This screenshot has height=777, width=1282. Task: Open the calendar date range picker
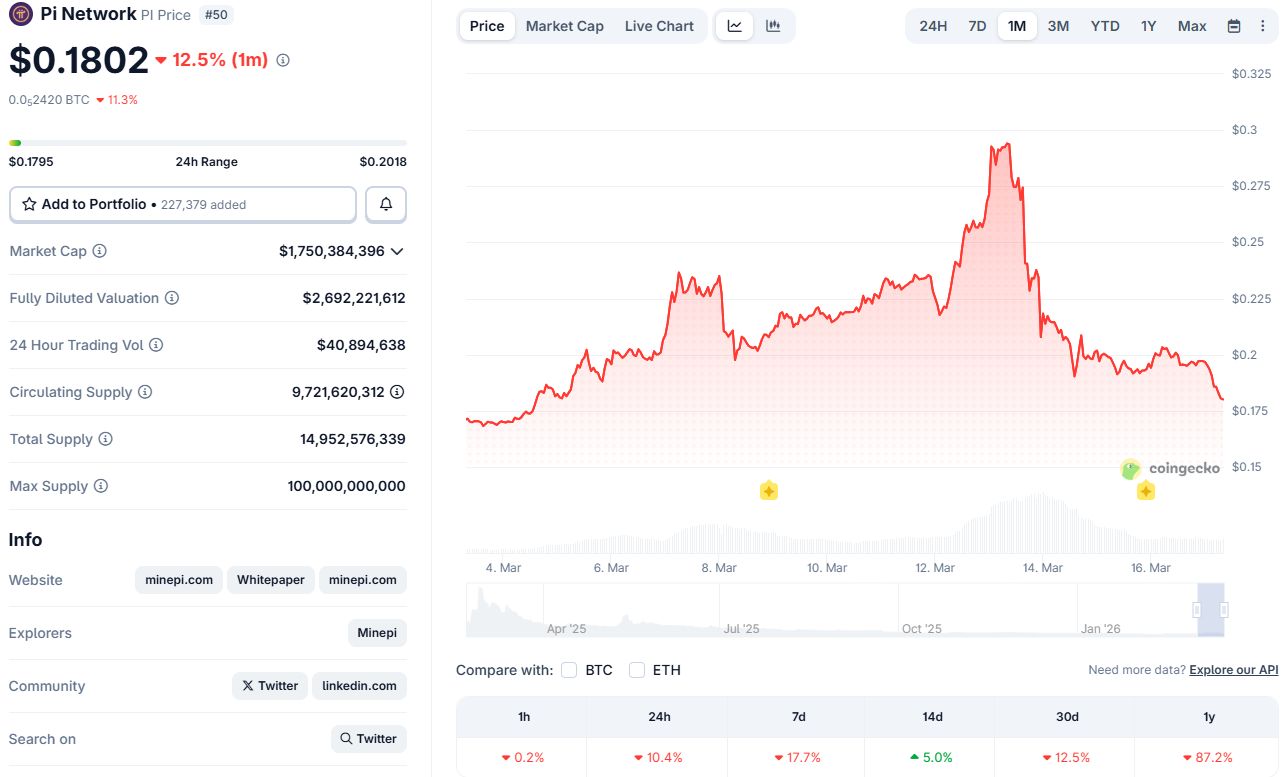(x=1233, y=26)
